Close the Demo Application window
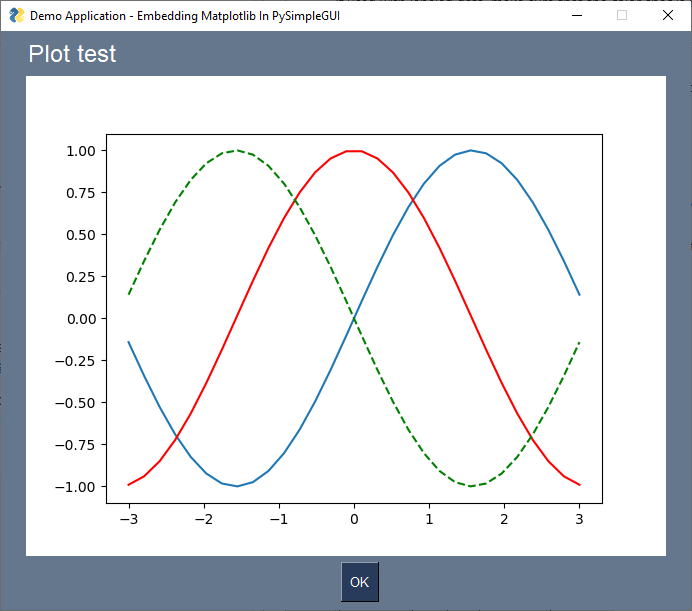Image resolution: width=692 pixels, height=611 pixels. click(668, 15)
